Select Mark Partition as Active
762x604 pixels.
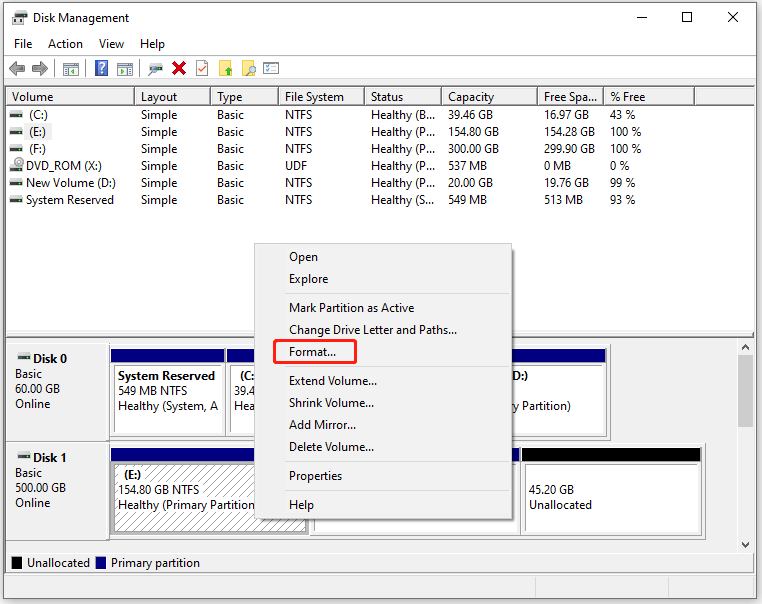coord(383,308)
